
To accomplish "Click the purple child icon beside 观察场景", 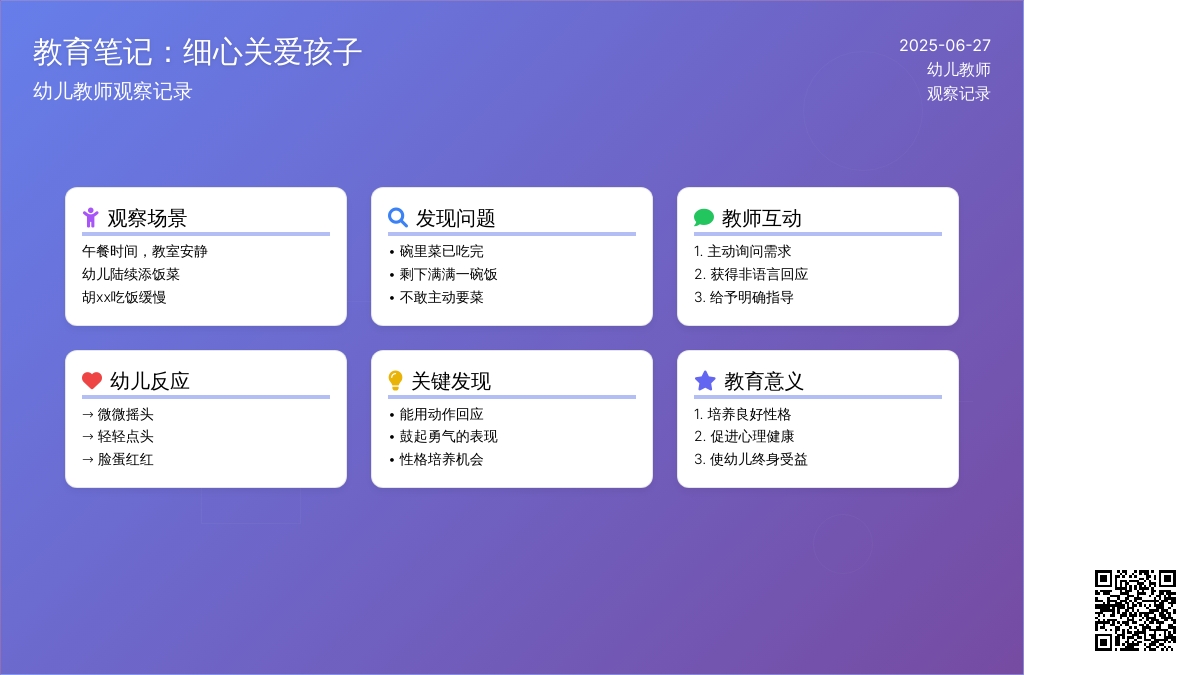I will pyautogui.click(x=90, y=217).
